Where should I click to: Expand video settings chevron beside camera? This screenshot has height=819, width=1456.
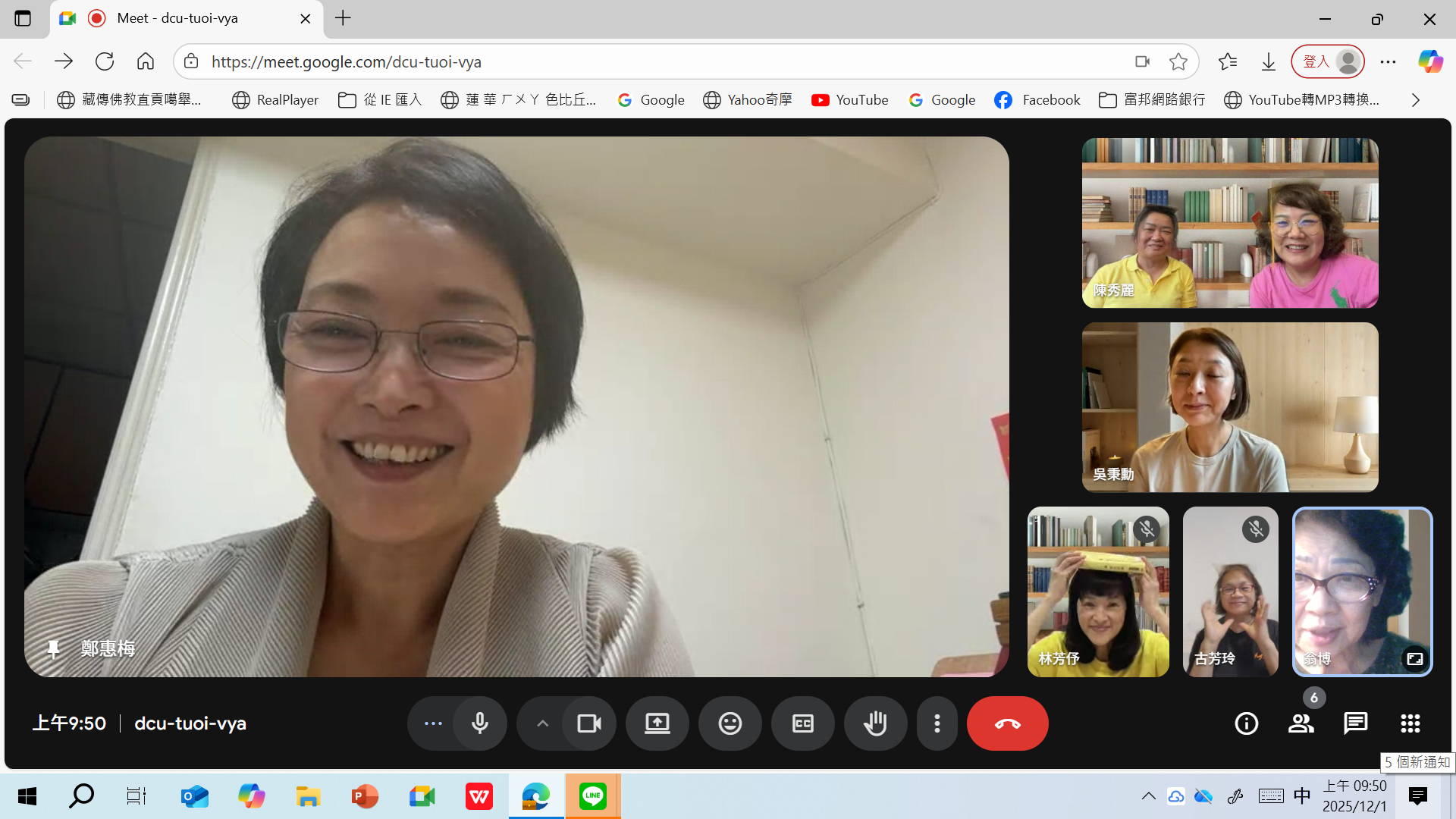[542, 723]
